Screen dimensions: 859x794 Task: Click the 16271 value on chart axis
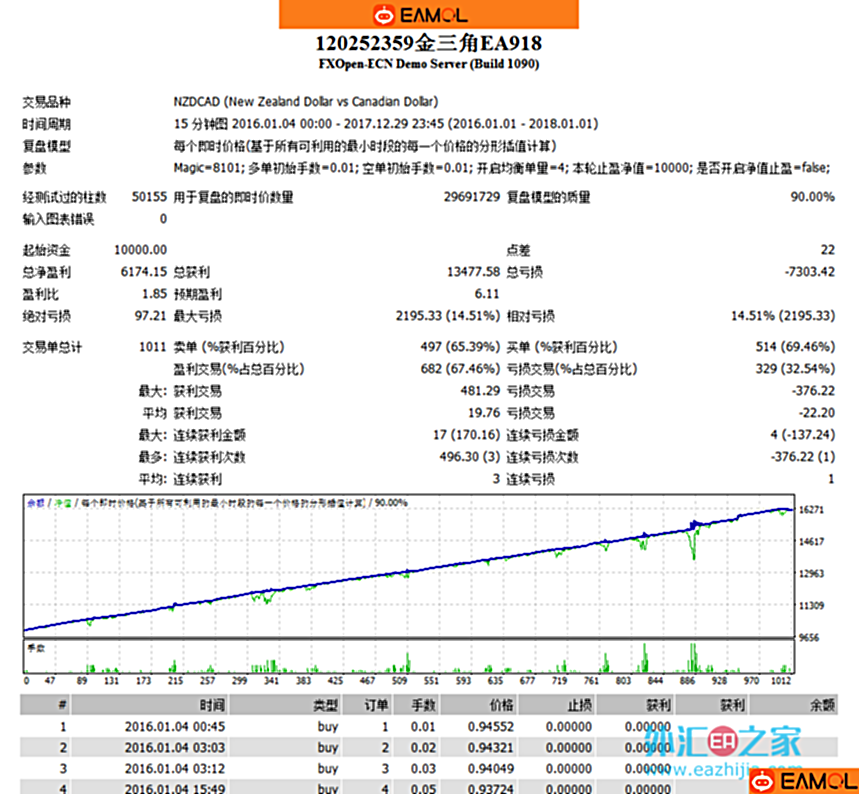(x=813, y=510)
